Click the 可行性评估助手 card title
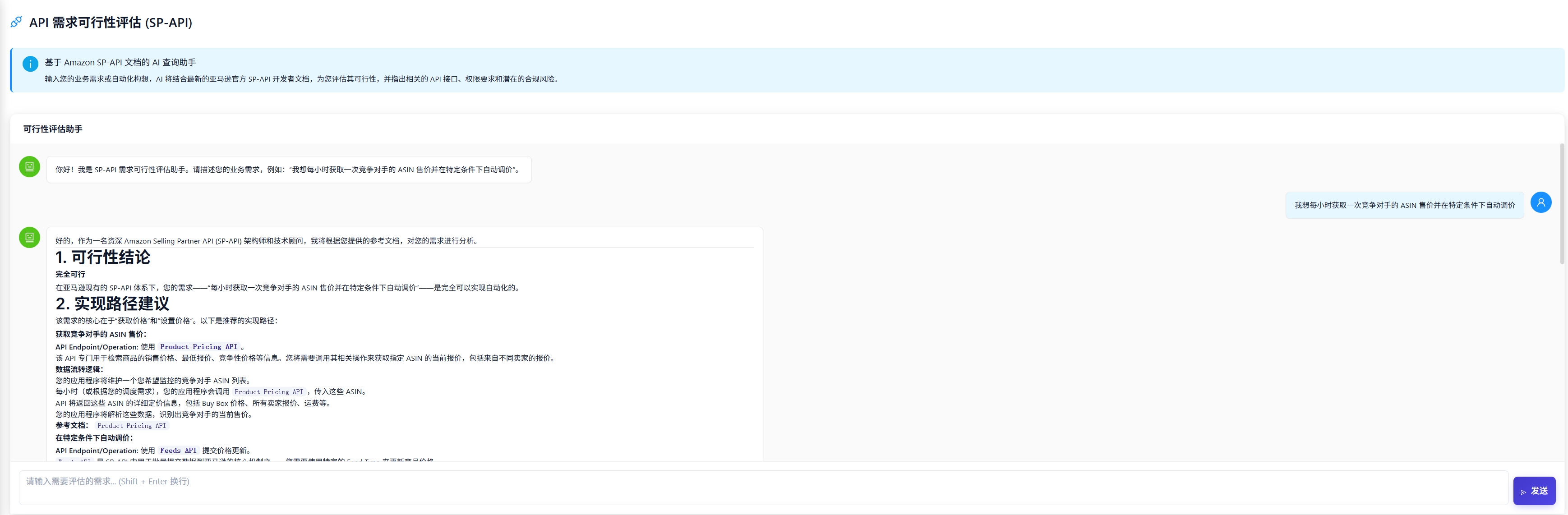The width and height of the screenshot is (1568, 515). tap(53, 129)
